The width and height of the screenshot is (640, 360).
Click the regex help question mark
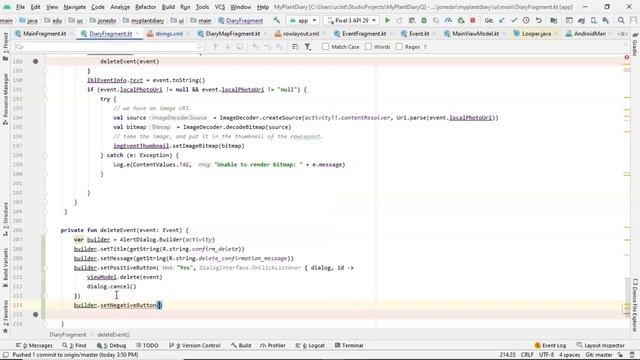click(425, 47)
